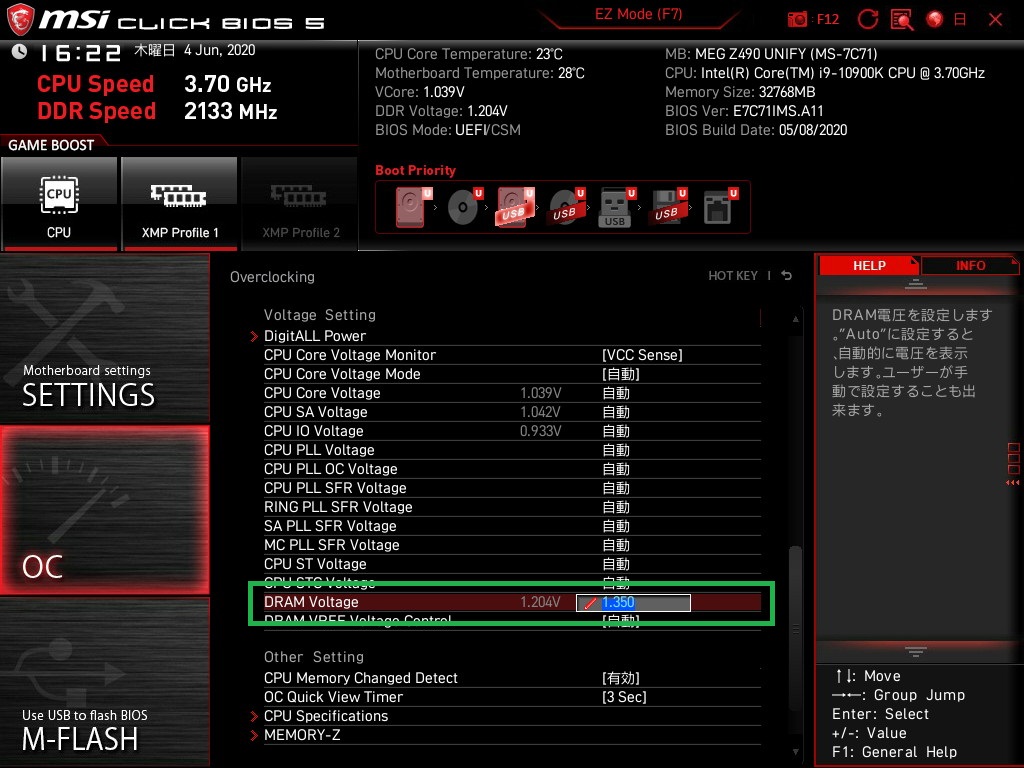Screen dimensions: 1024x768
Task: Select the CPU PLL Voltage row
Action: point(512,449)
